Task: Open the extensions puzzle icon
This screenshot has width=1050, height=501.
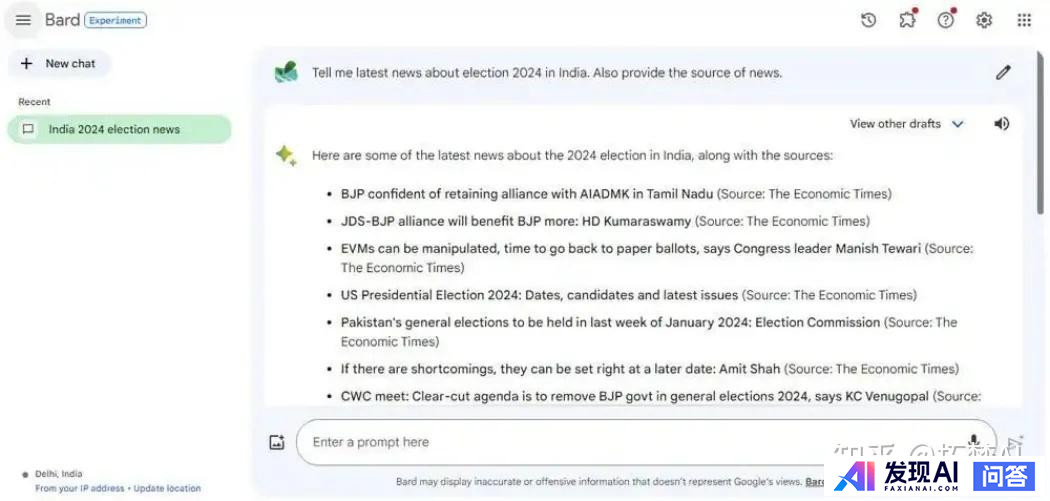Action: click(x=907, y=20)
